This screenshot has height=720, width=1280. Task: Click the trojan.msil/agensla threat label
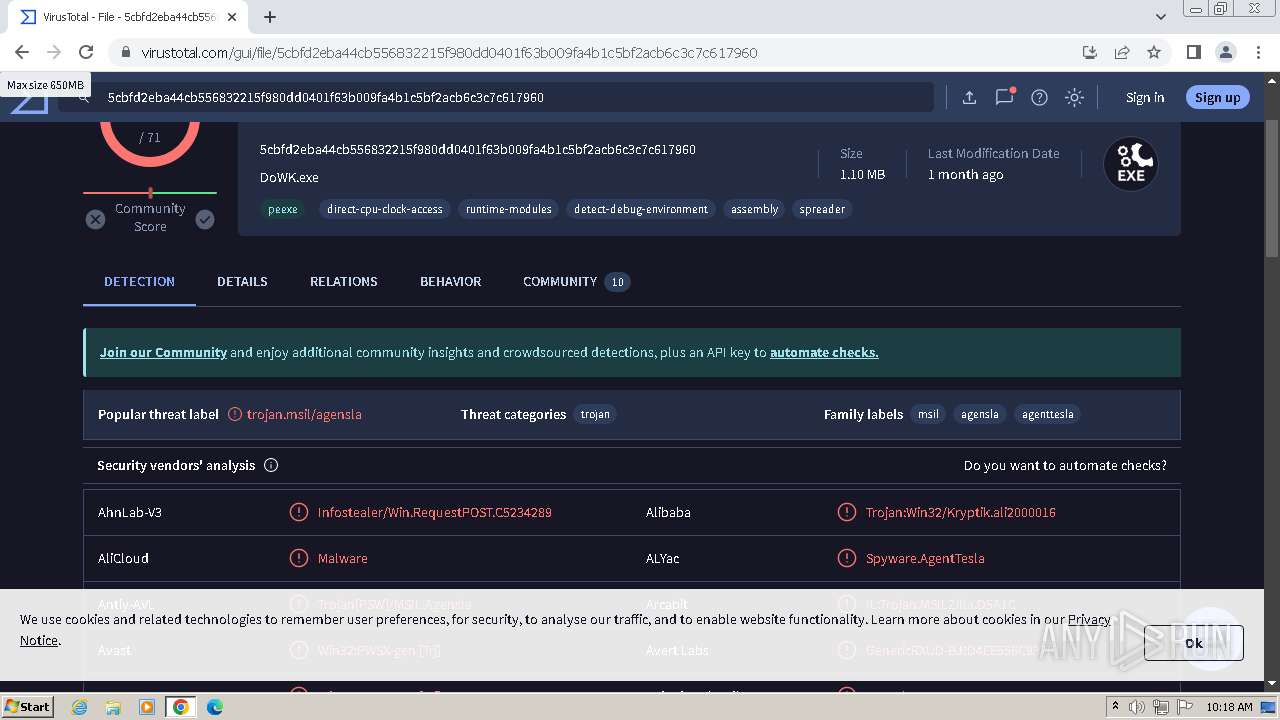304,414
